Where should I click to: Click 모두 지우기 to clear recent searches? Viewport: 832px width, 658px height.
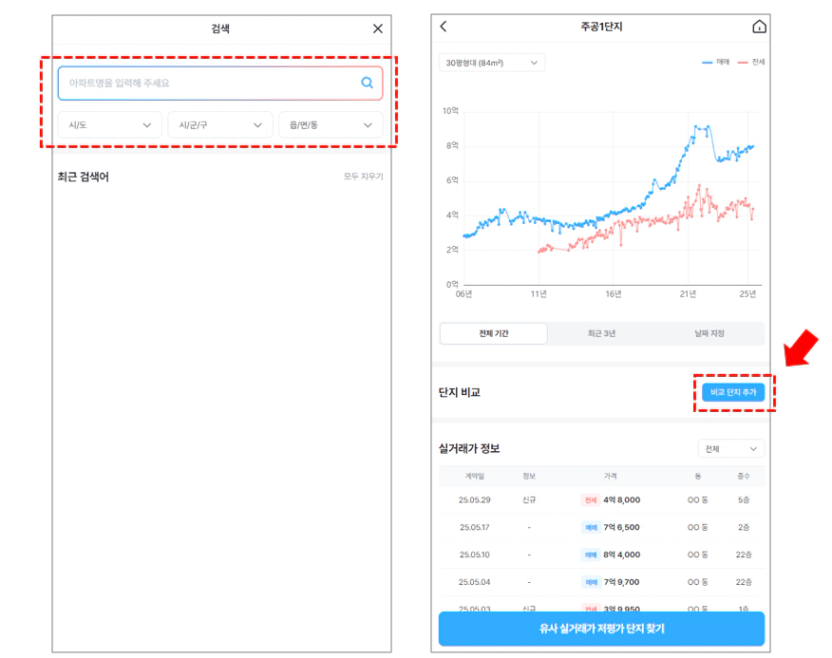point(363,176)
